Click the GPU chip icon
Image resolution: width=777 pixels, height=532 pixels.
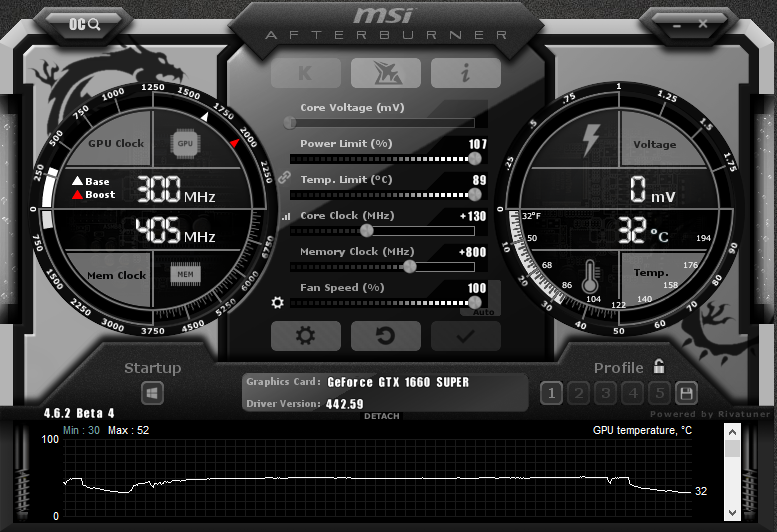point(185,143)
